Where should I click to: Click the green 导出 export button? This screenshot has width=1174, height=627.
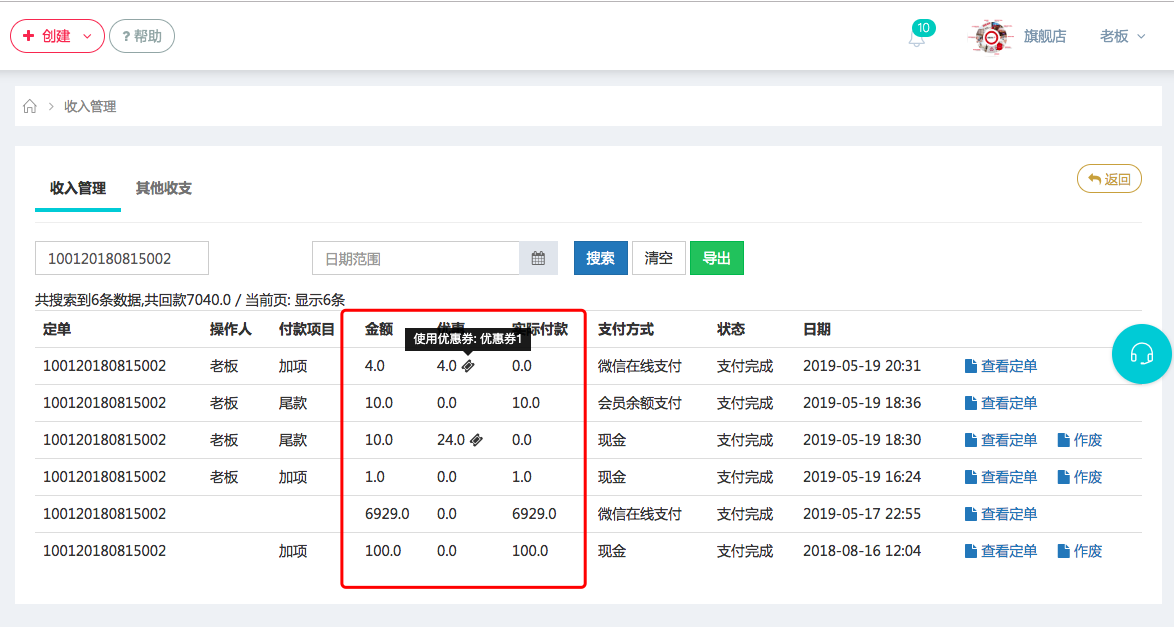(x=716, y=258)
